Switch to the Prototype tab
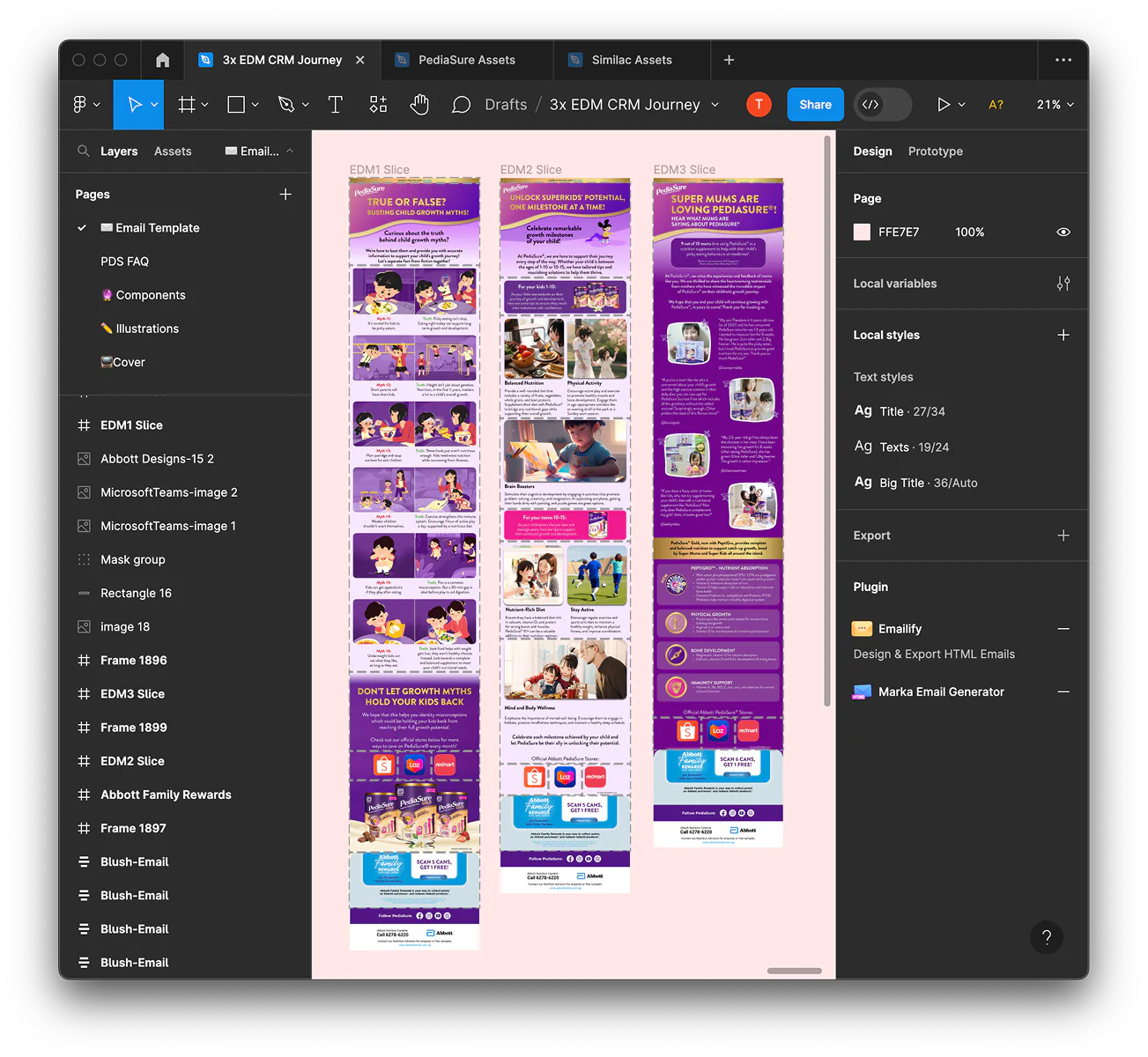This screenshot has height=1057, width=1148. click(x=936, y=151)
